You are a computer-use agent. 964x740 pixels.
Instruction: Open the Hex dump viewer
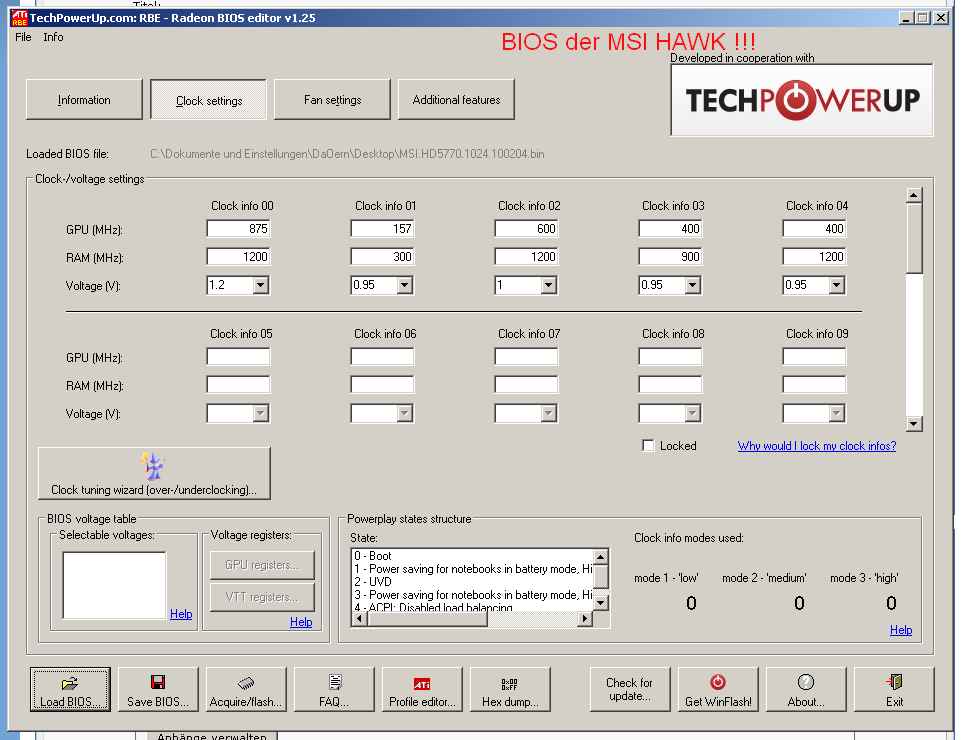pyautogui.click(x=510, y=689)
